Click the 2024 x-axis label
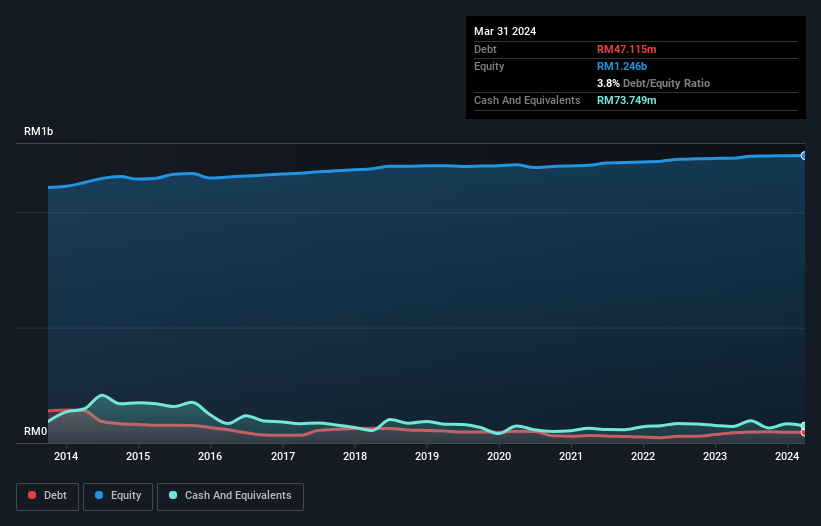The image size is (821, 526). 787,457
